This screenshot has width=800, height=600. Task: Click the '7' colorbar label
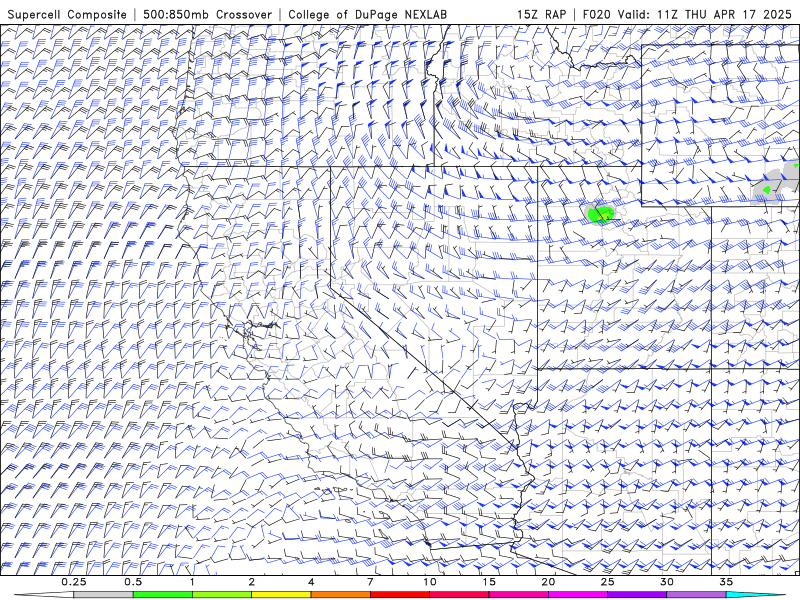(370, 582)
